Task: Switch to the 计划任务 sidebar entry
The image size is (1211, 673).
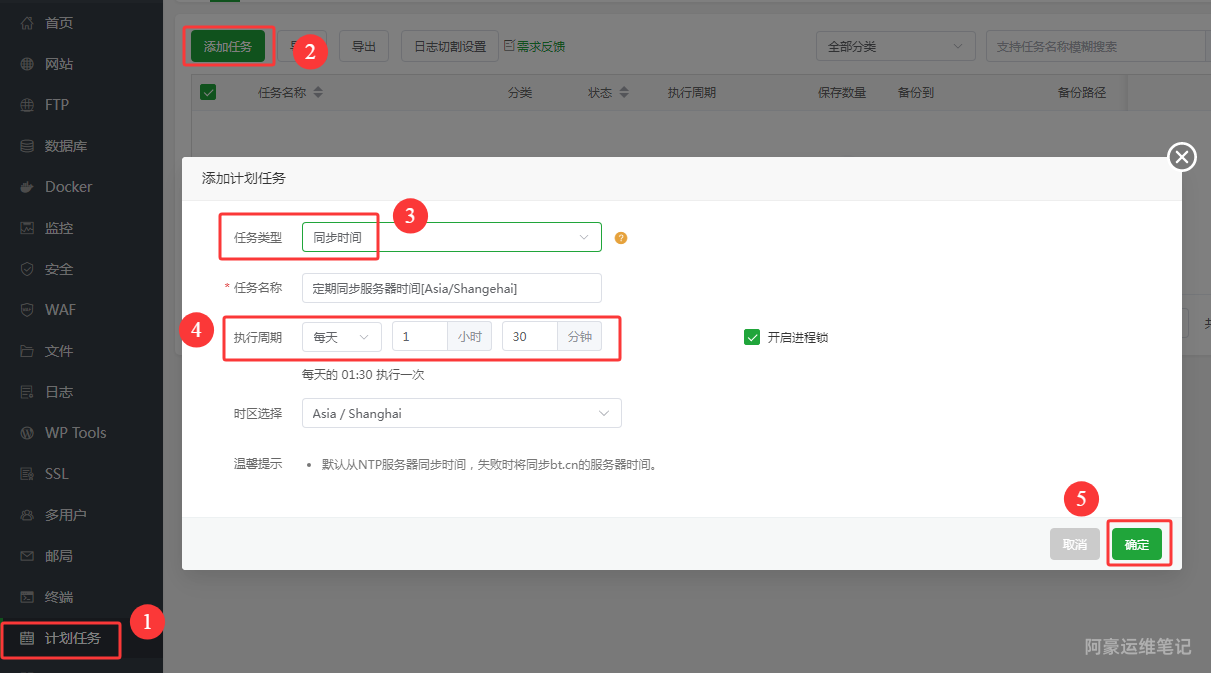Action: (60, 637)
